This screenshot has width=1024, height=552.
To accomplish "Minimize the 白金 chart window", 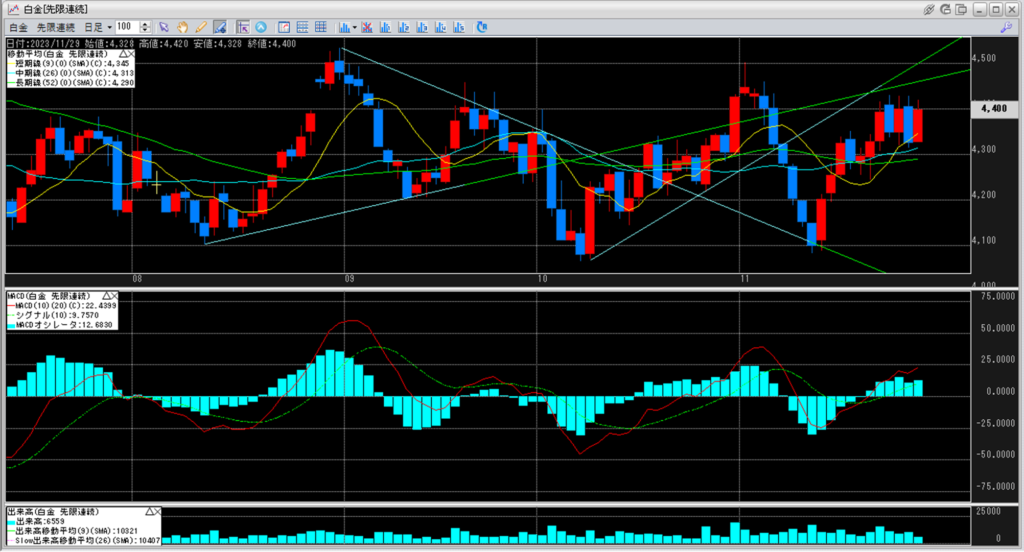I will 980,9.
